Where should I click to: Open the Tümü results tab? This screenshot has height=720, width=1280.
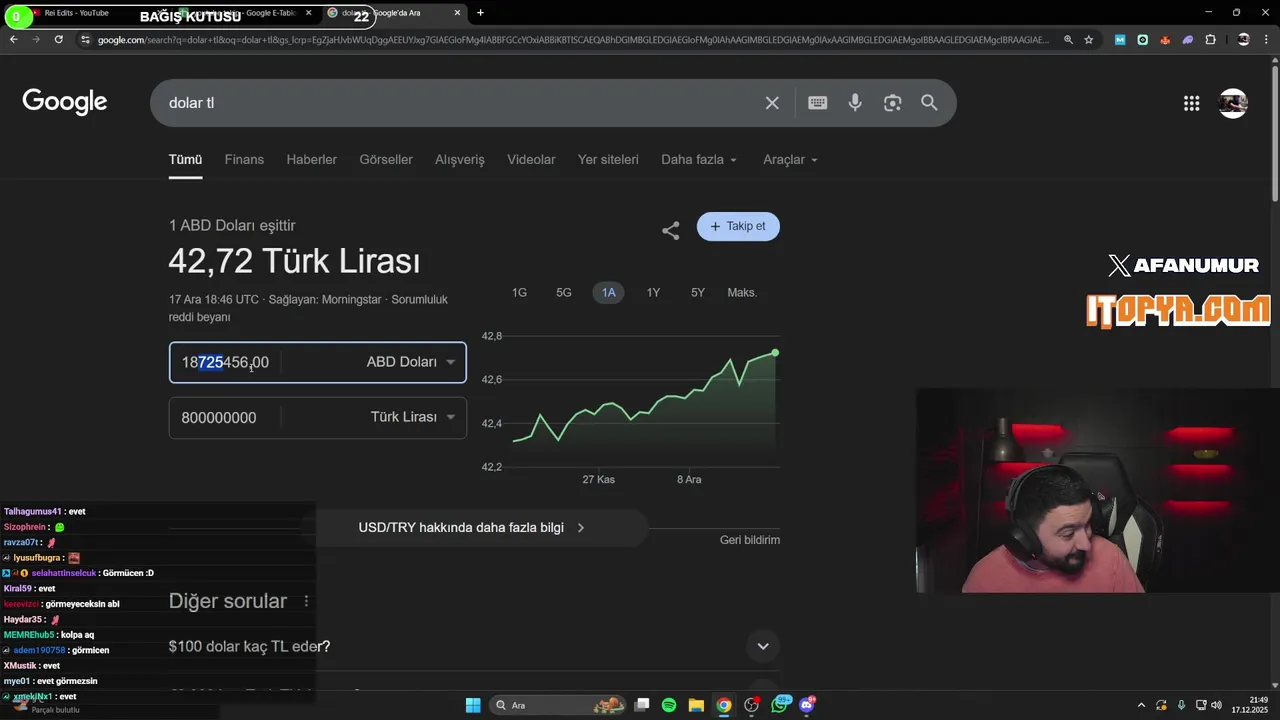[x=185, y=160]
